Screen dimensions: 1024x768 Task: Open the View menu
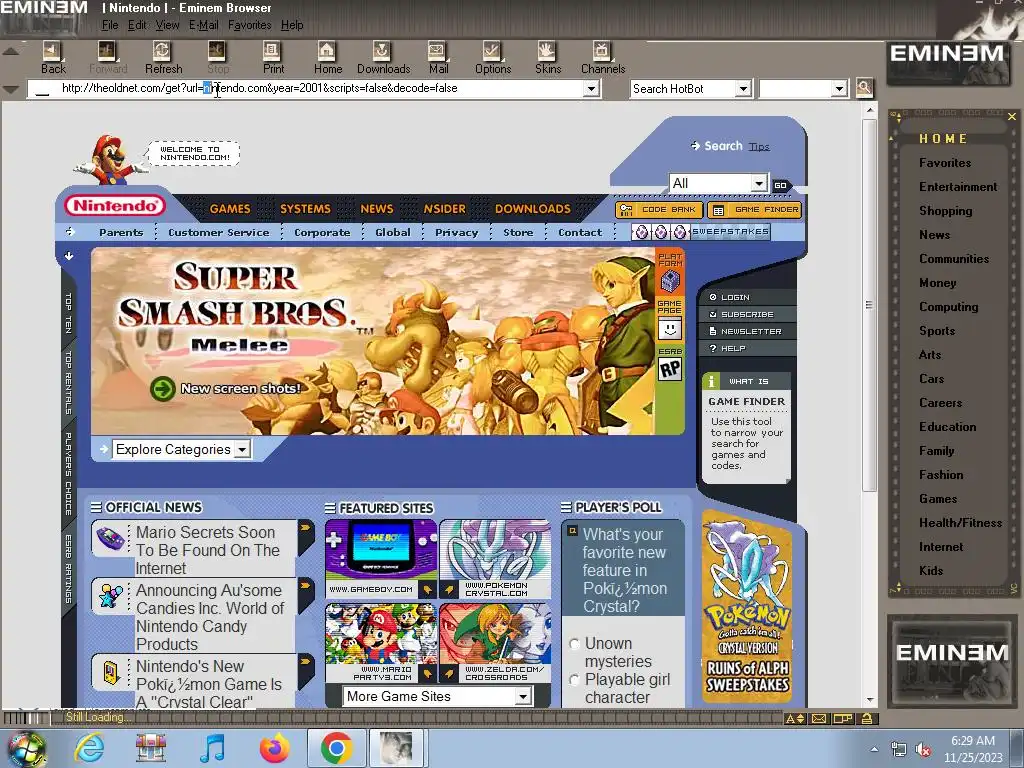coord(167,25)
